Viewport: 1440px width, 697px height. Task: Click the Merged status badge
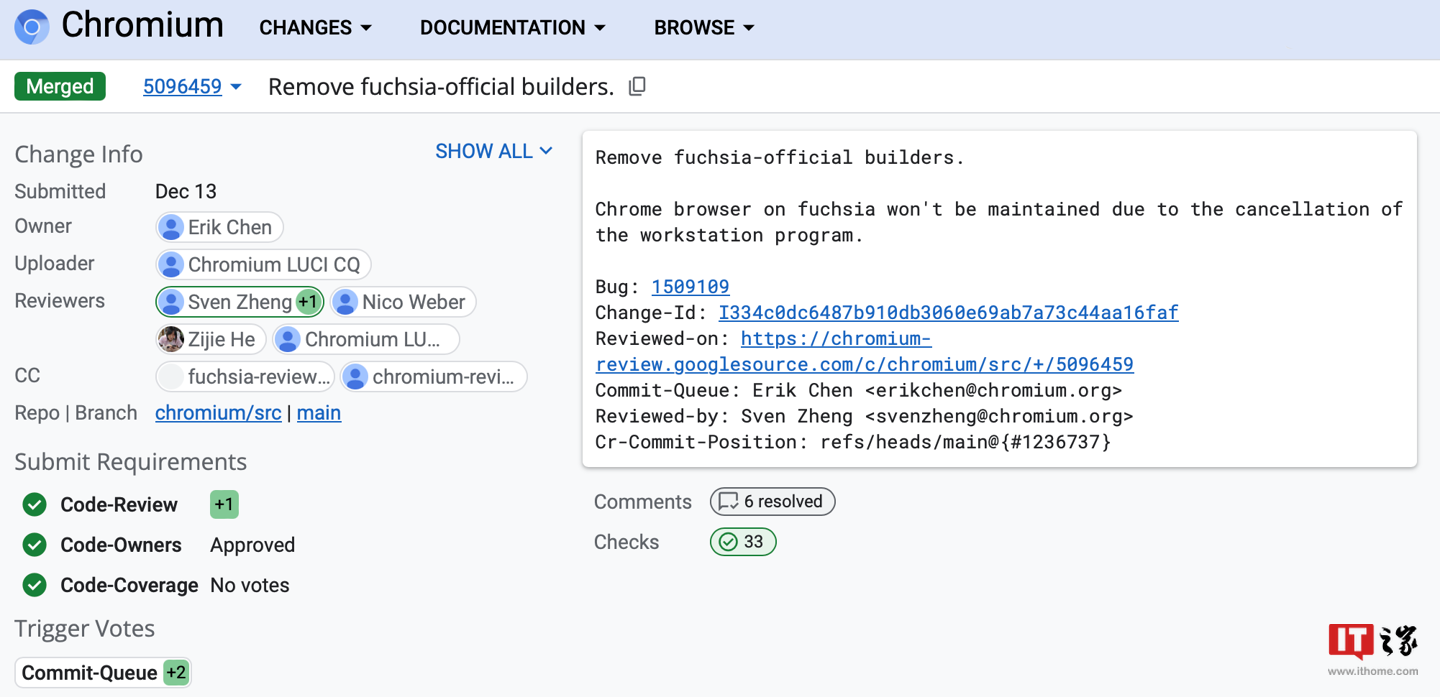(60, 87)
